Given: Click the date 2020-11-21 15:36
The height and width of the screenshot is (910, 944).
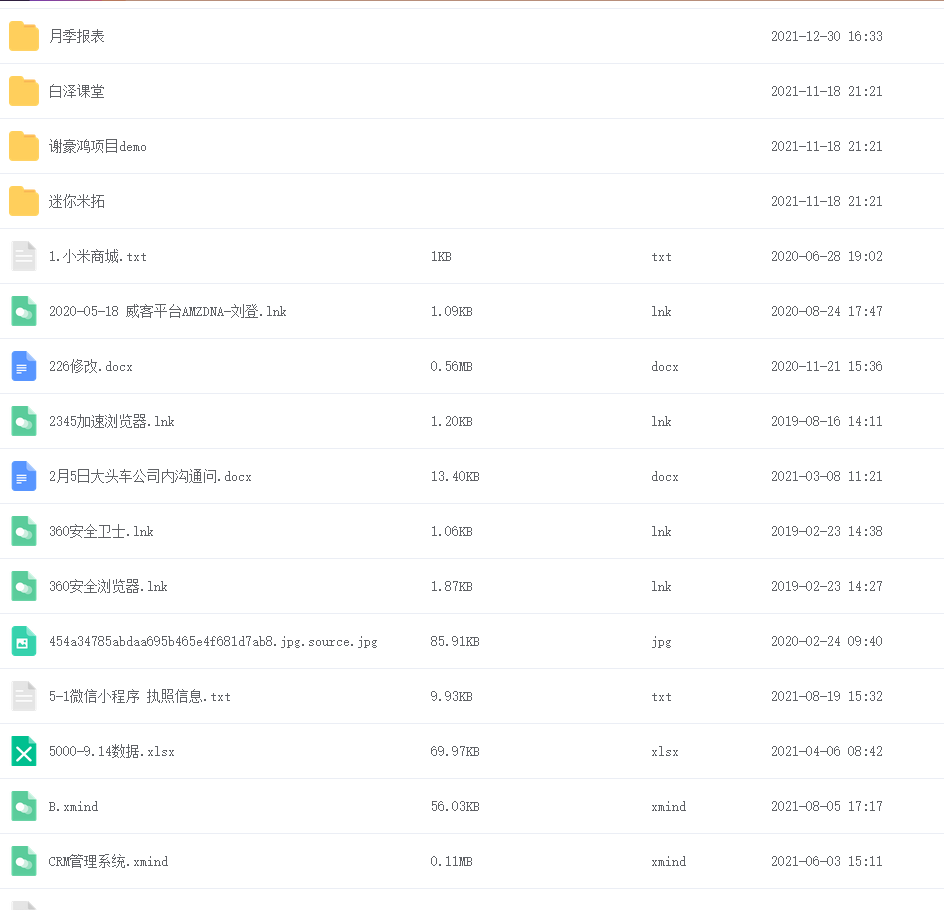Looking at the screenshot, I should [827, 367].
